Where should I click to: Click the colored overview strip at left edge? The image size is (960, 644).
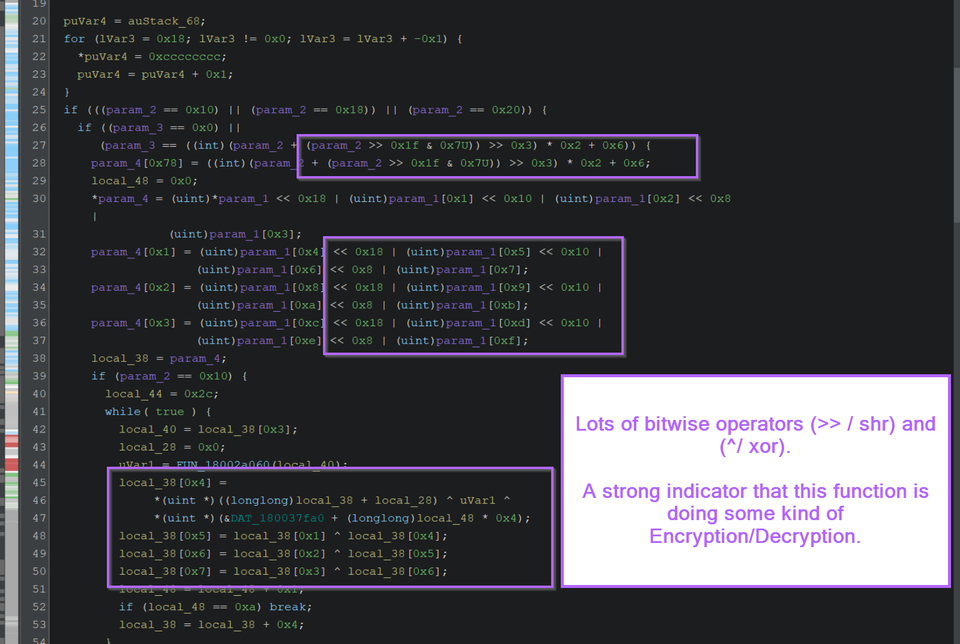coord(12,322)
